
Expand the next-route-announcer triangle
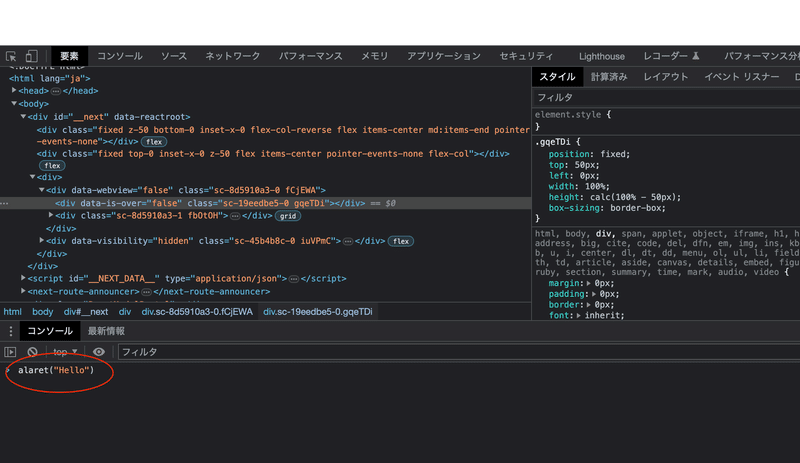(x=23, y=291)
